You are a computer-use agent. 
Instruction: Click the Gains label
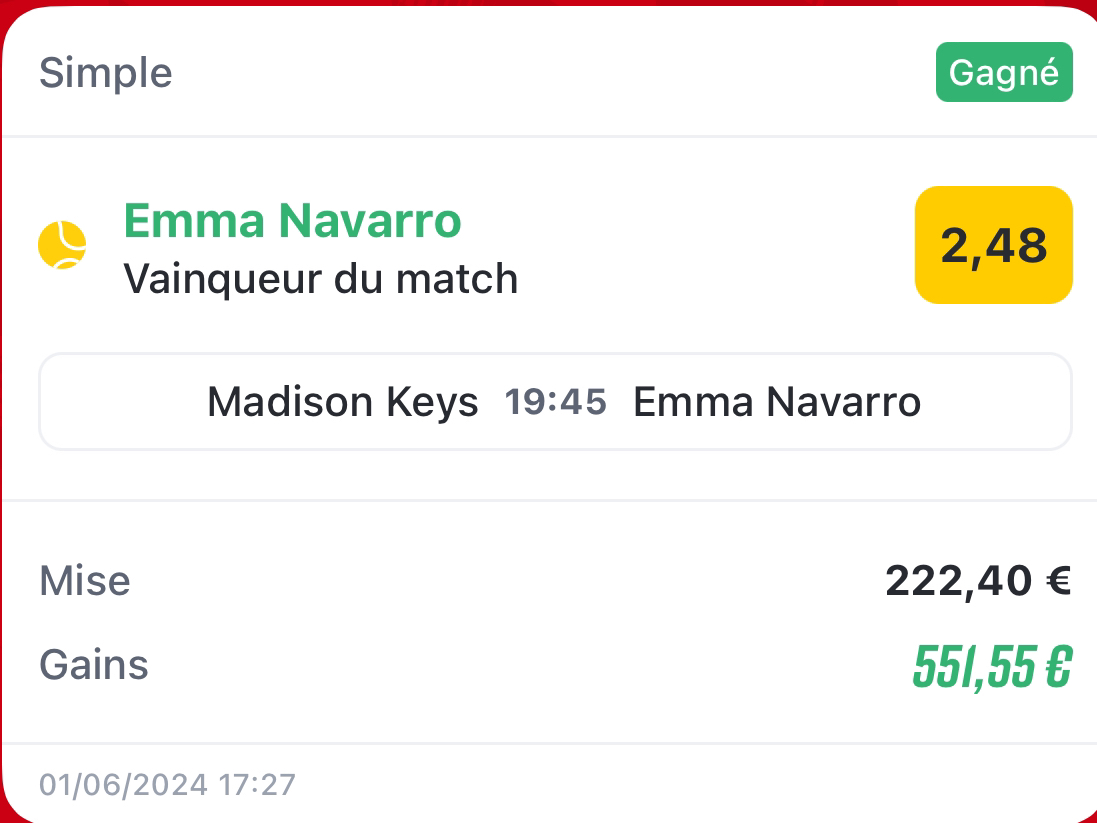pos(94,664)
